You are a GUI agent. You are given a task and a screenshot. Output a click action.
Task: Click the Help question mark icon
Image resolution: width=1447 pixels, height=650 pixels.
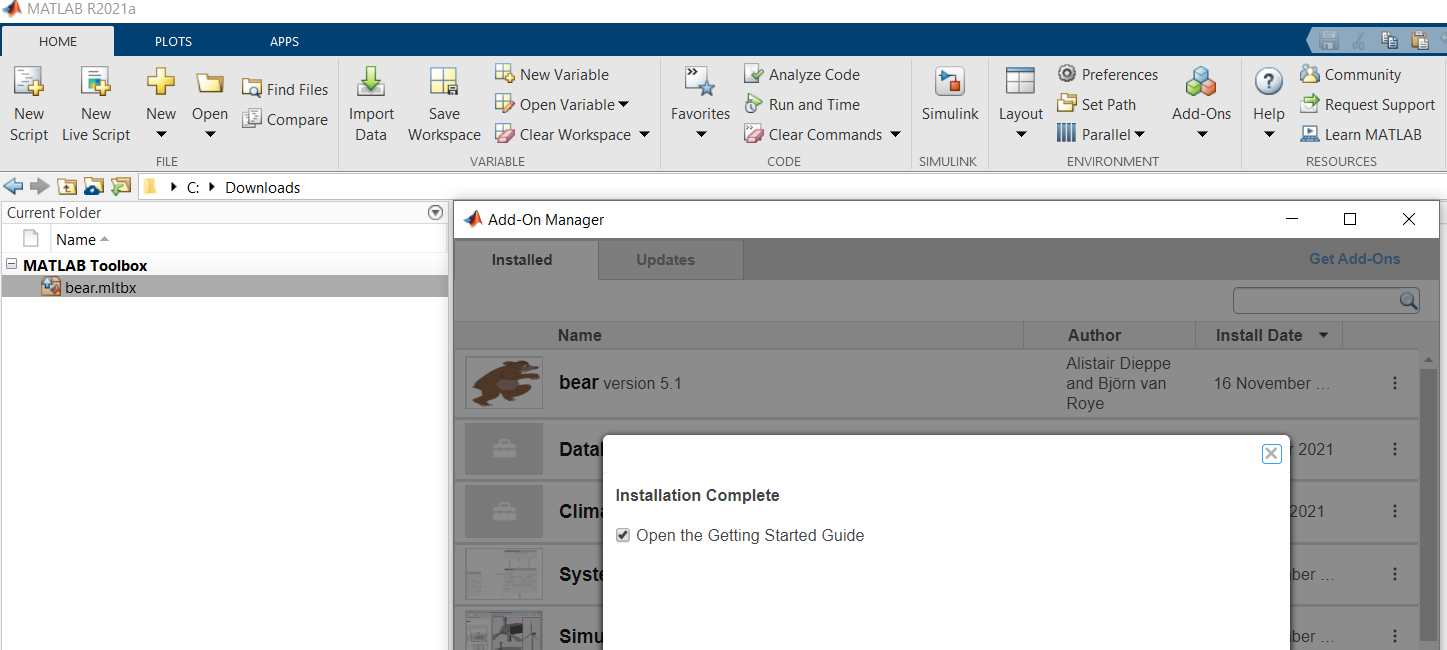[x=1268, y=82]
